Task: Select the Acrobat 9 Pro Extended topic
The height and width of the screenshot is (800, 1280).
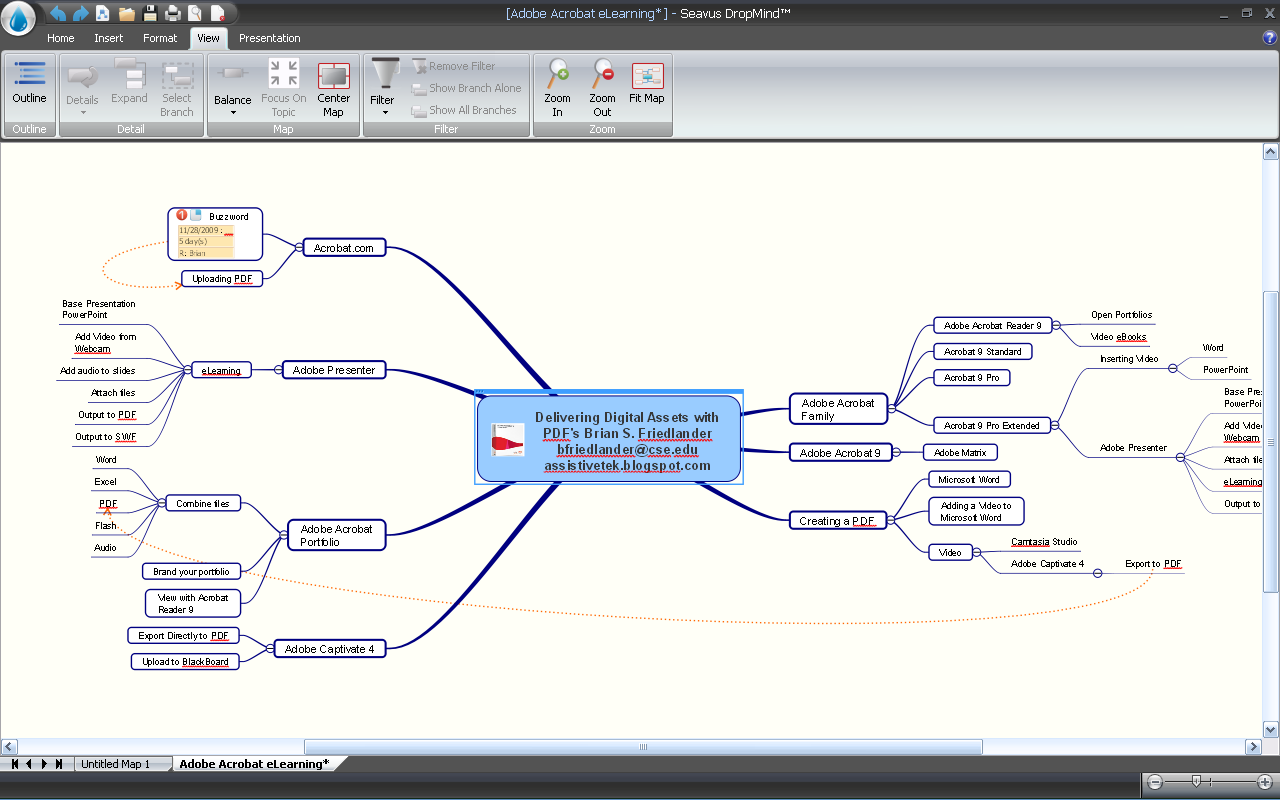Action: (992, 426)
